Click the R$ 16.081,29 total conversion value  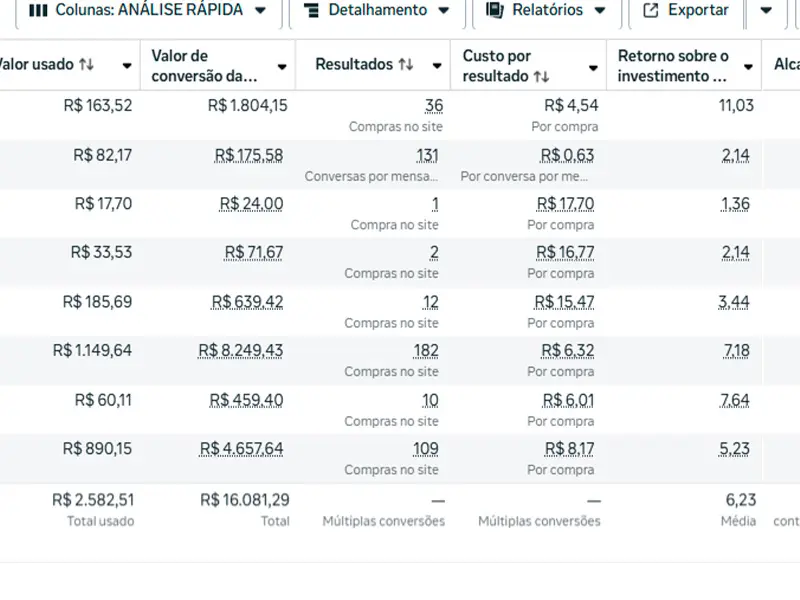245,500
